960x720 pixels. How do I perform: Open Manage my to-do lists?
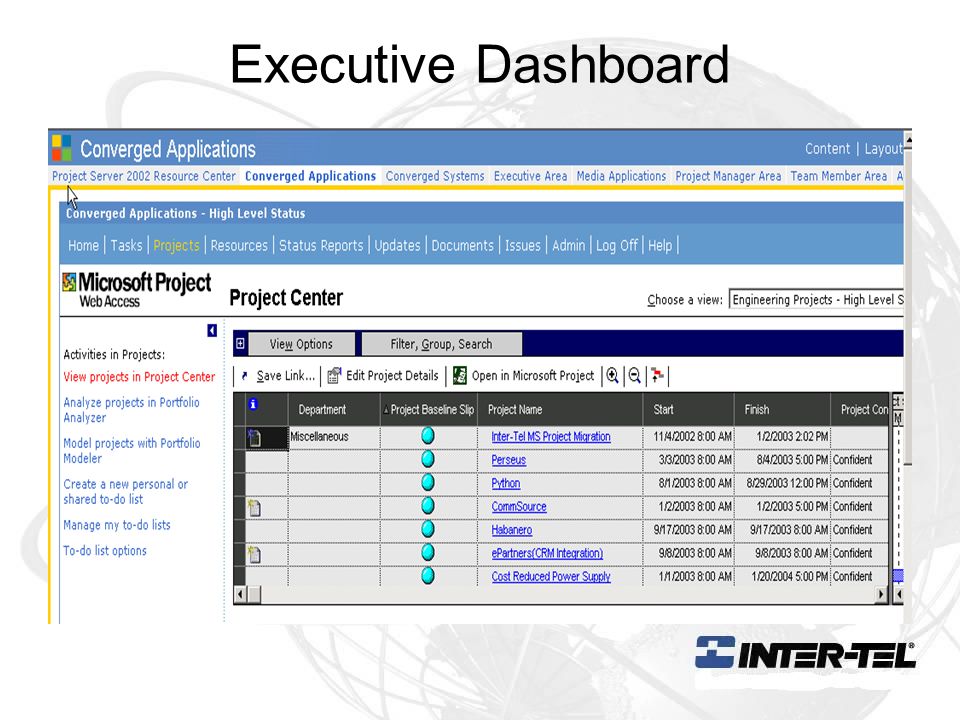click(116, 525)
